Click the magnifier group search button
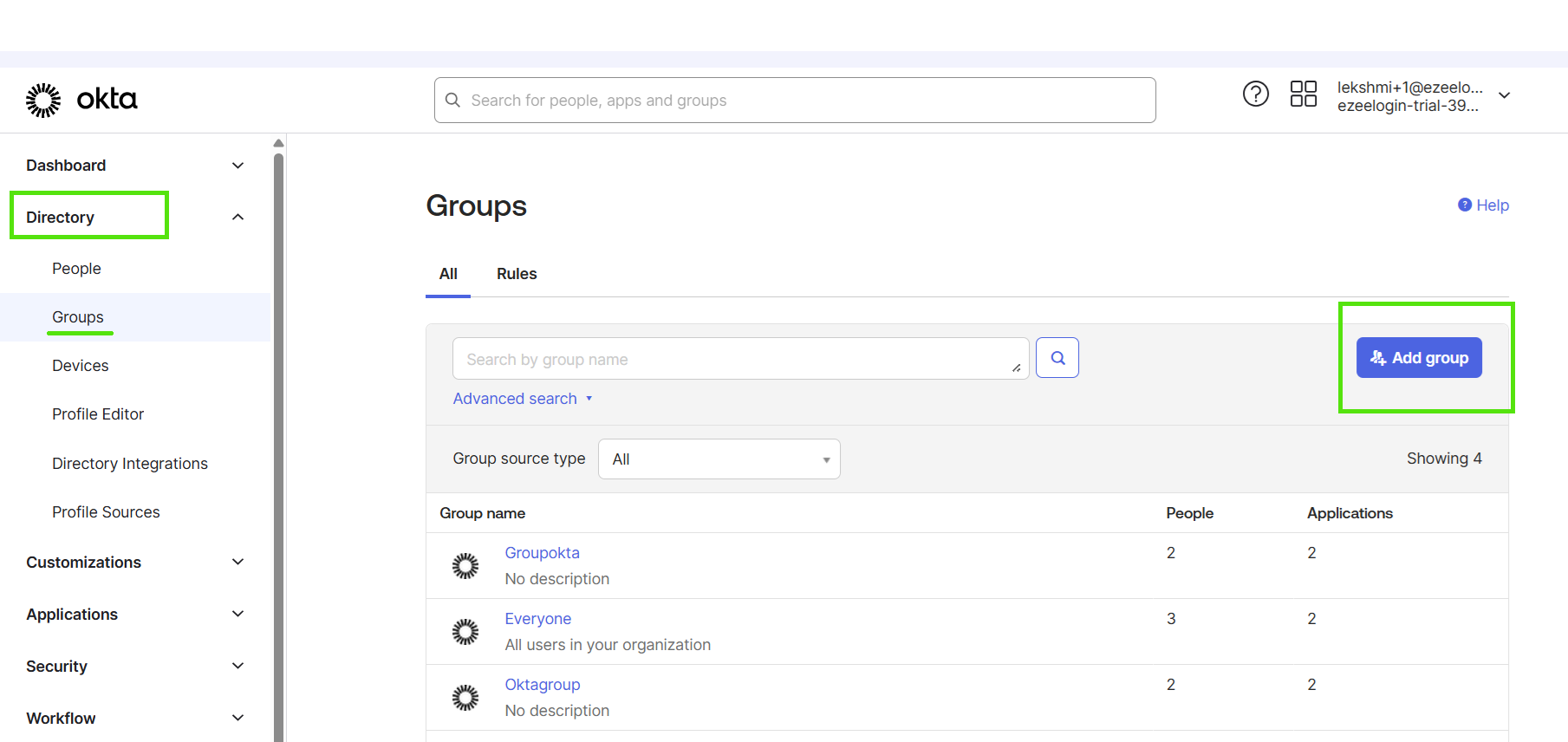The height and width of the screenshot is (742, 1568). coord(1057,358)
